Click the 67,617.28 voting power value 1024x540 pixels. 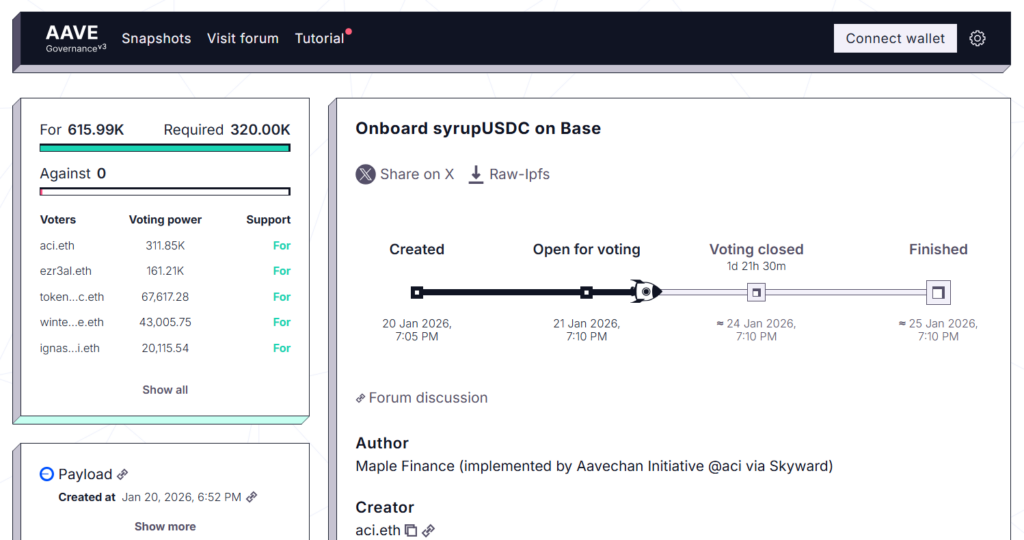(x=165, y=296)
